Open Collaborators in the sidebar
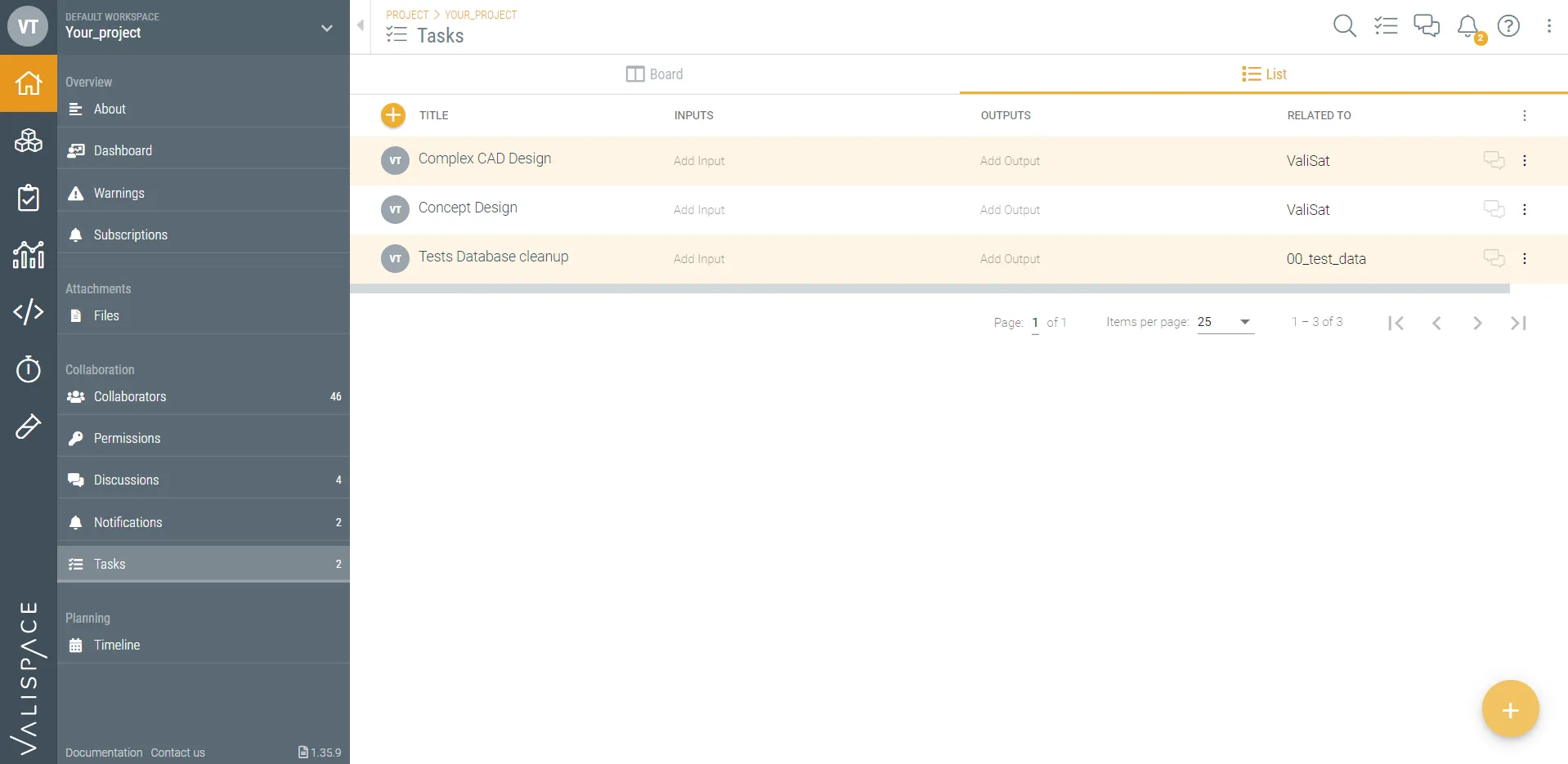The width and height of the screenshot is (1568, 764). coord(130,396)
